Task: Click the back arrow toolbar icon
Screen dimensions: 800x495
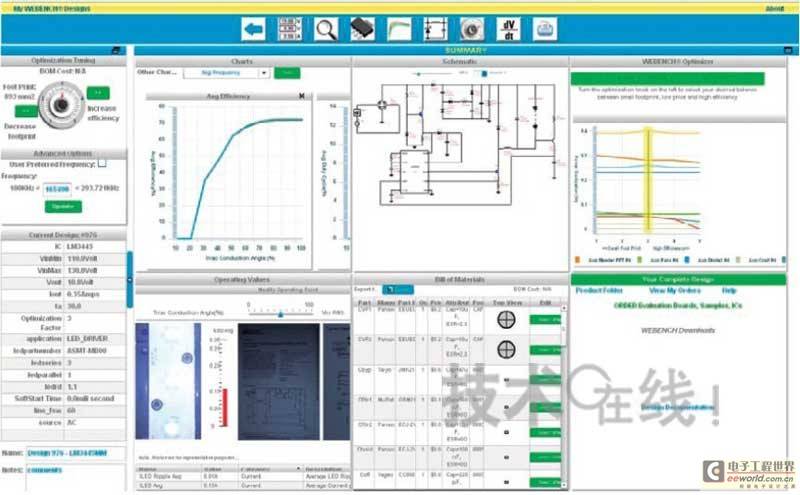Action: point(254,29)
